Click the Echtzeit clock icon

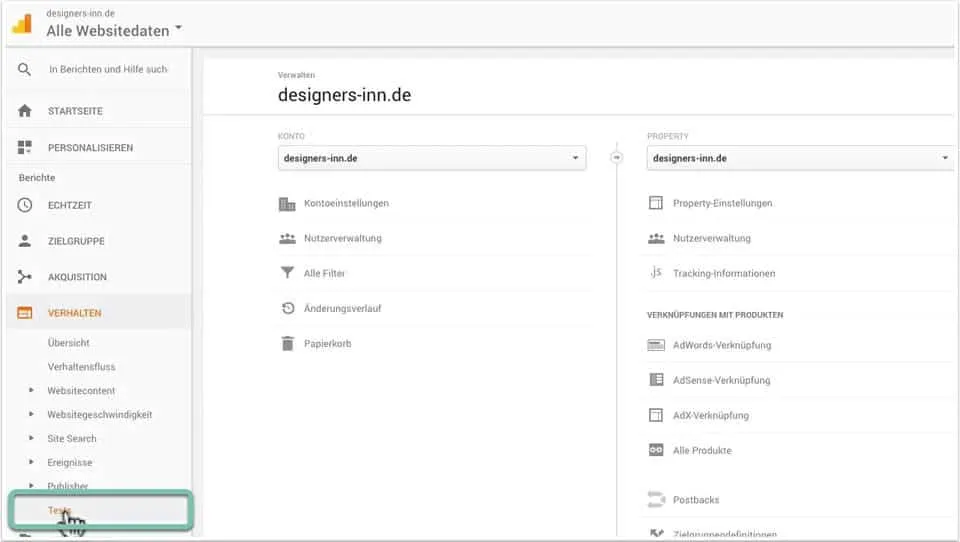coord(25,205)
